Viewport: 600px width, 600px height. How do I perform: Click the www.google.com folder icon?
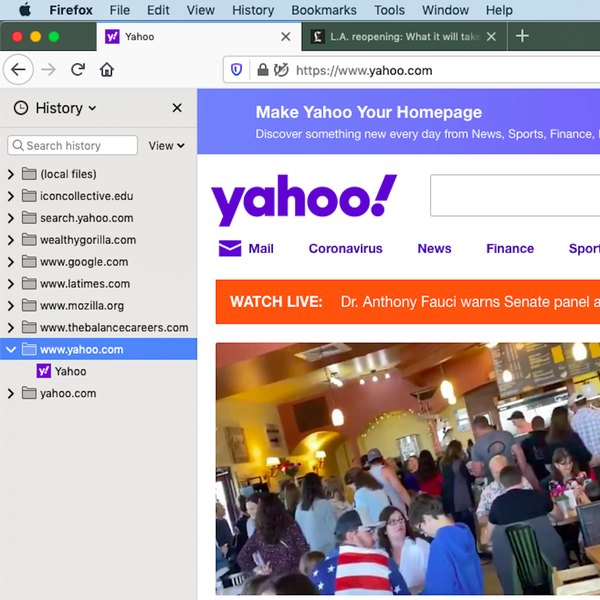click(29, 261)
